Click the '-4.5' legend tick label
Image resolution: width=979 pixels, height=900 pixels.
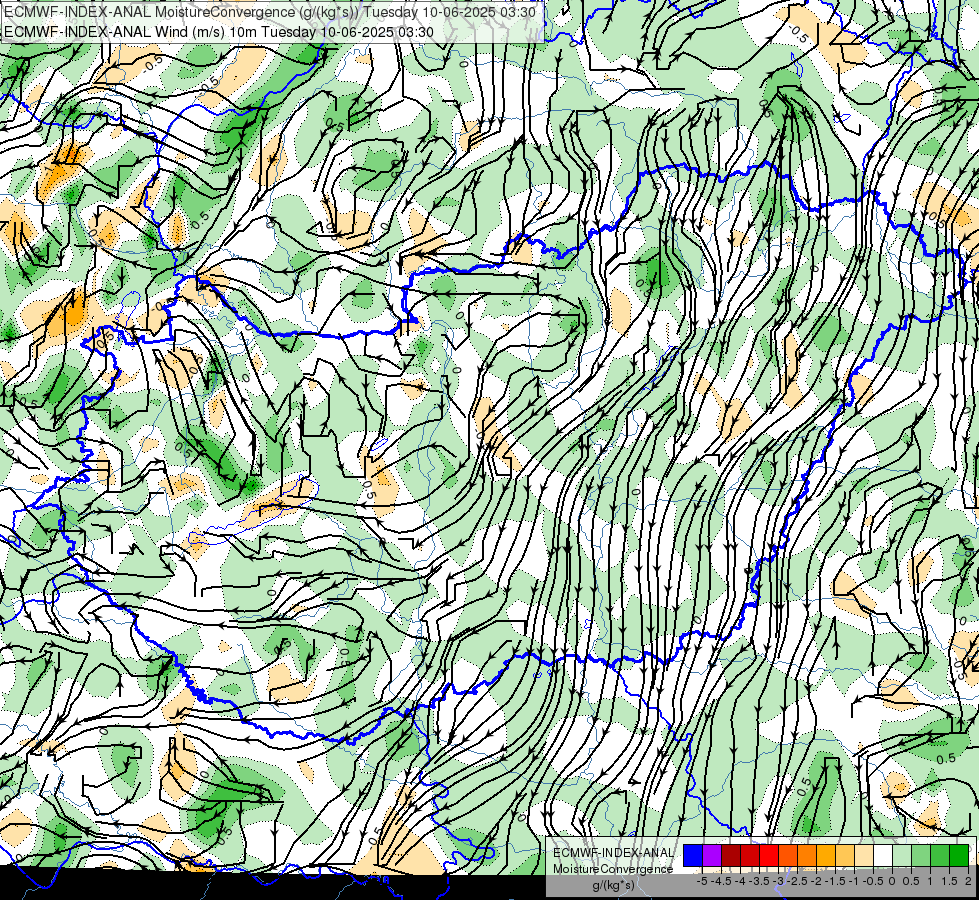click(x=721, y=881)
